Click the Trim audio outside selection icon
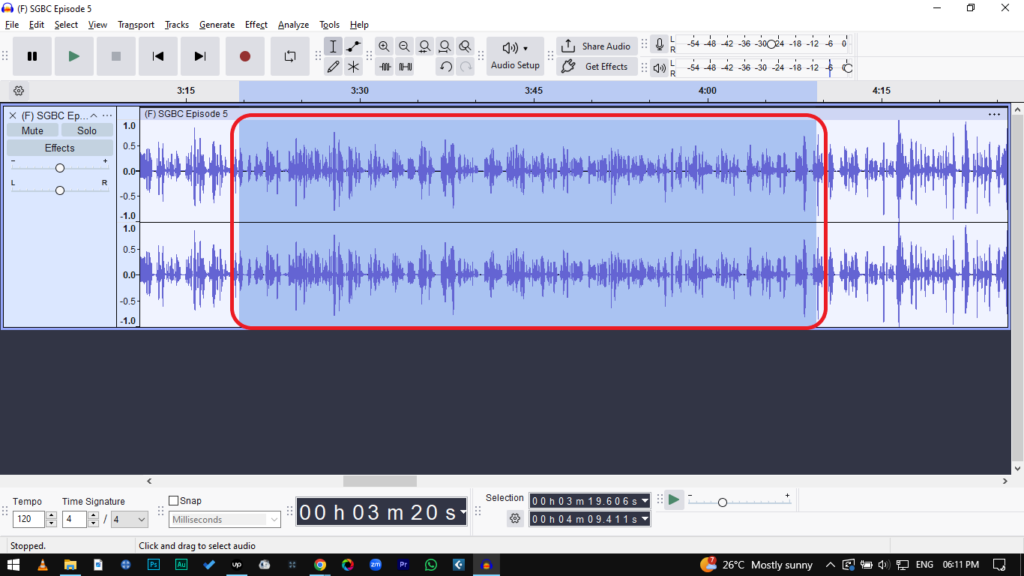Viewport: 1024px width, 576px height. [x=384, y=67]
